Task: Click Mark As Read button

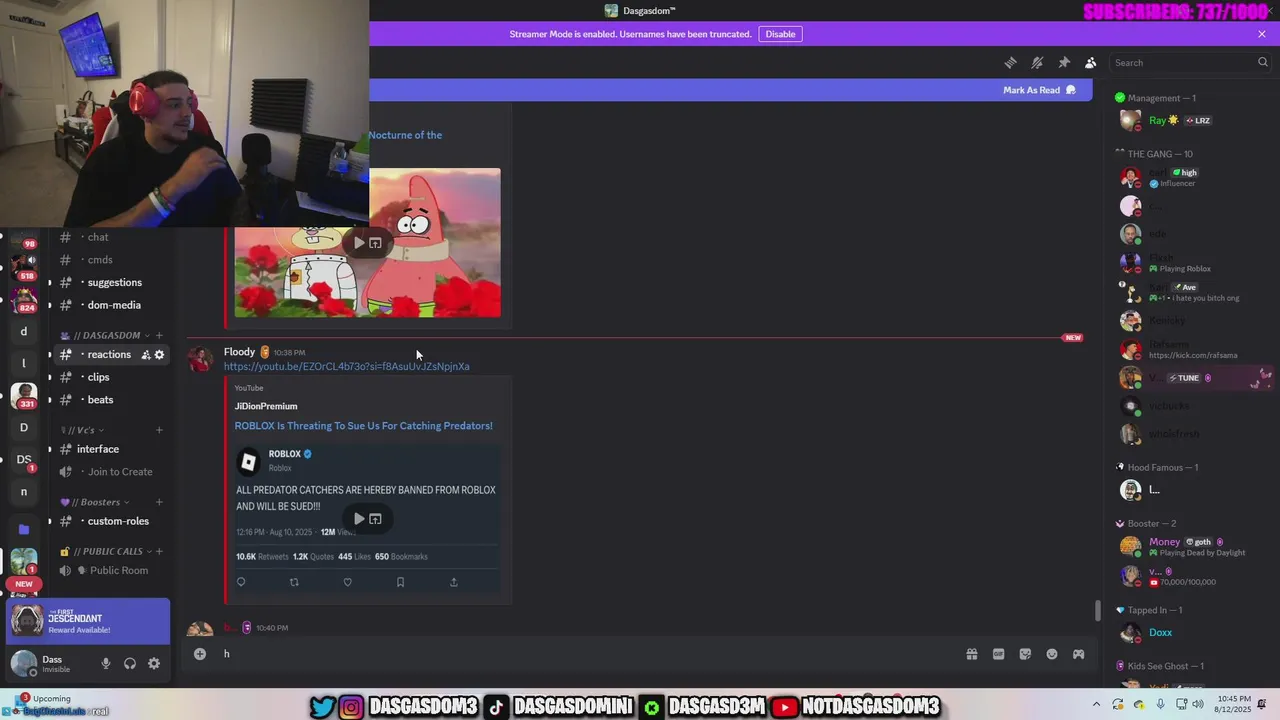Action: 1039,90
